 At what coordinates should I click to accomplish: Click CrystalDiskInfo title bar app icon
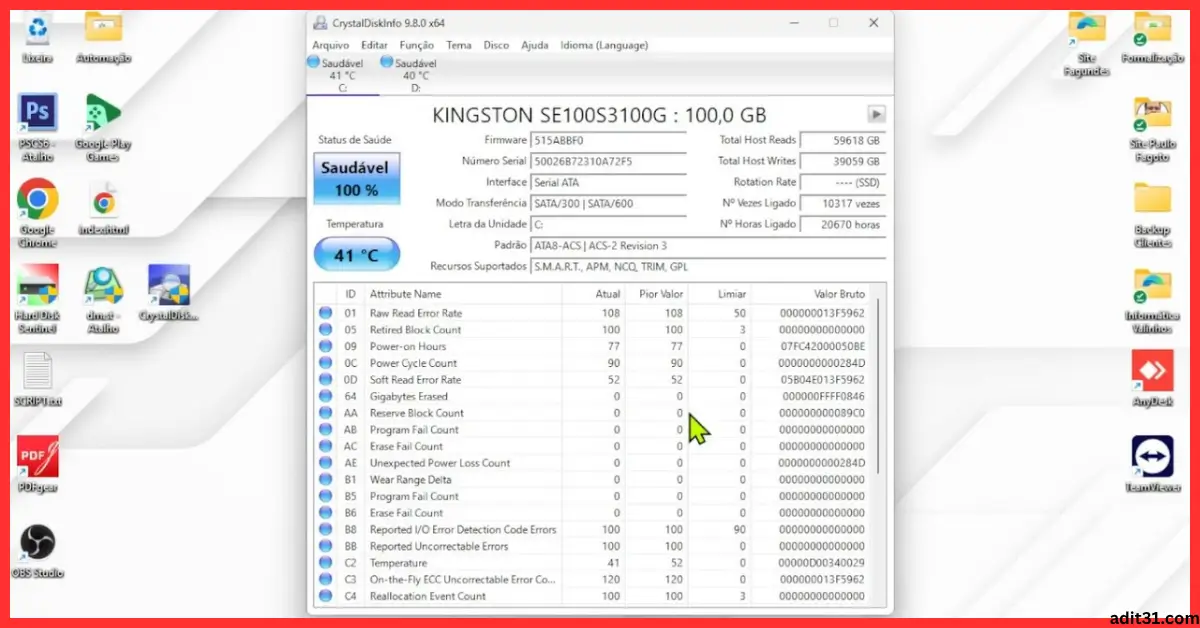click(319, 23)
